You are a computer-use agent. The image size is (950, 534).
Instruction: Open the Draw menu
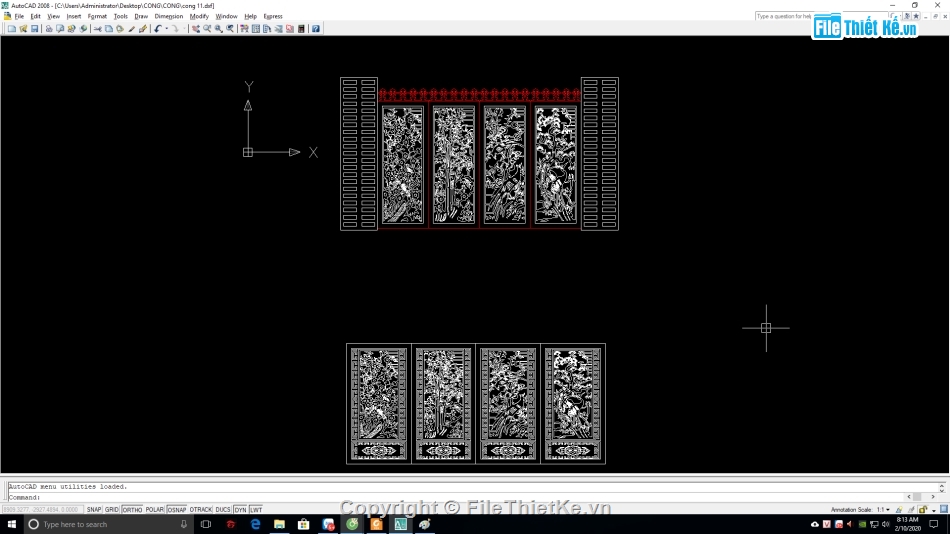141,16
